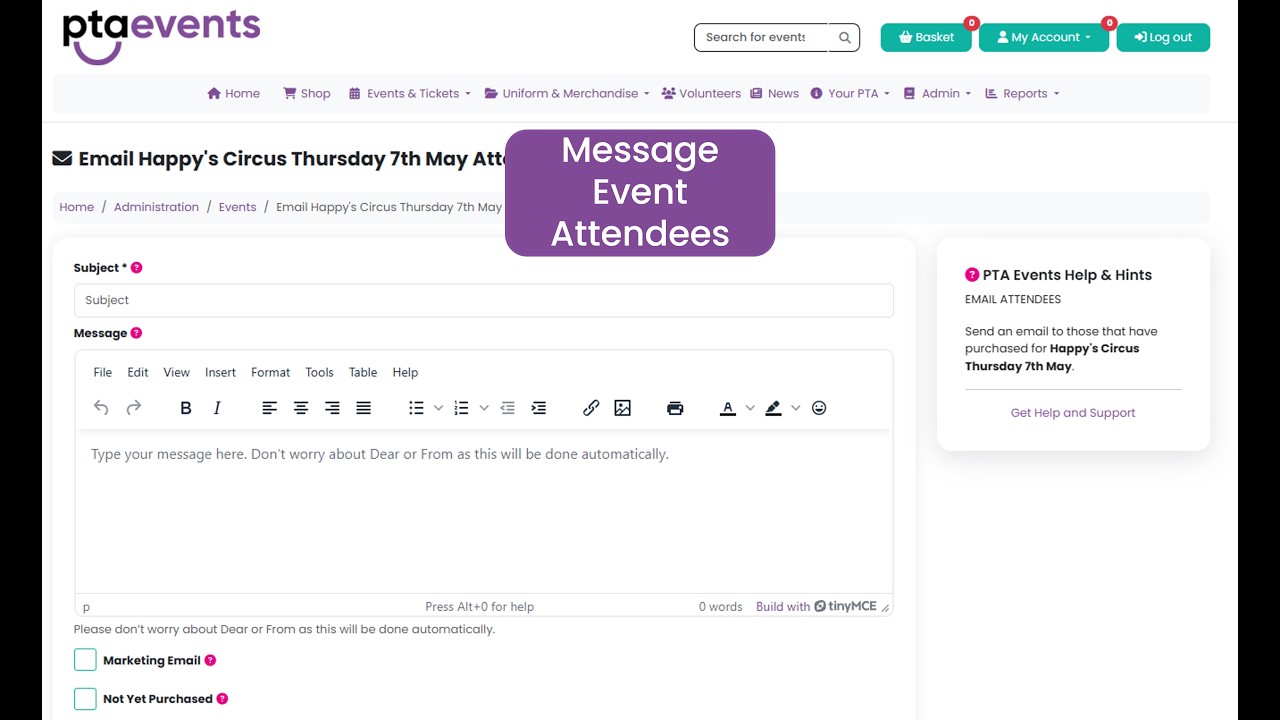
Task: Open the Volunteers page
Action: pos(701,93)
